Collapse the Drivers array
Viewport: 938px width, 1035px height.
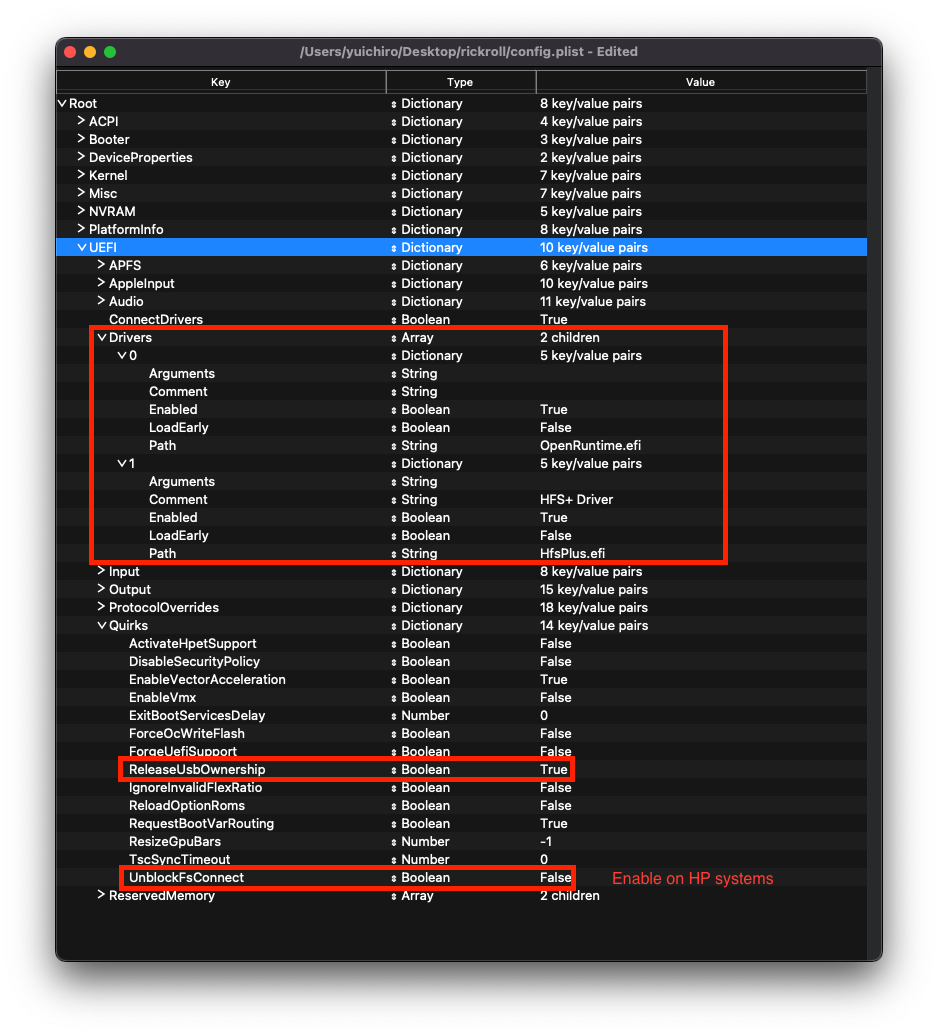tap(102, 337)
